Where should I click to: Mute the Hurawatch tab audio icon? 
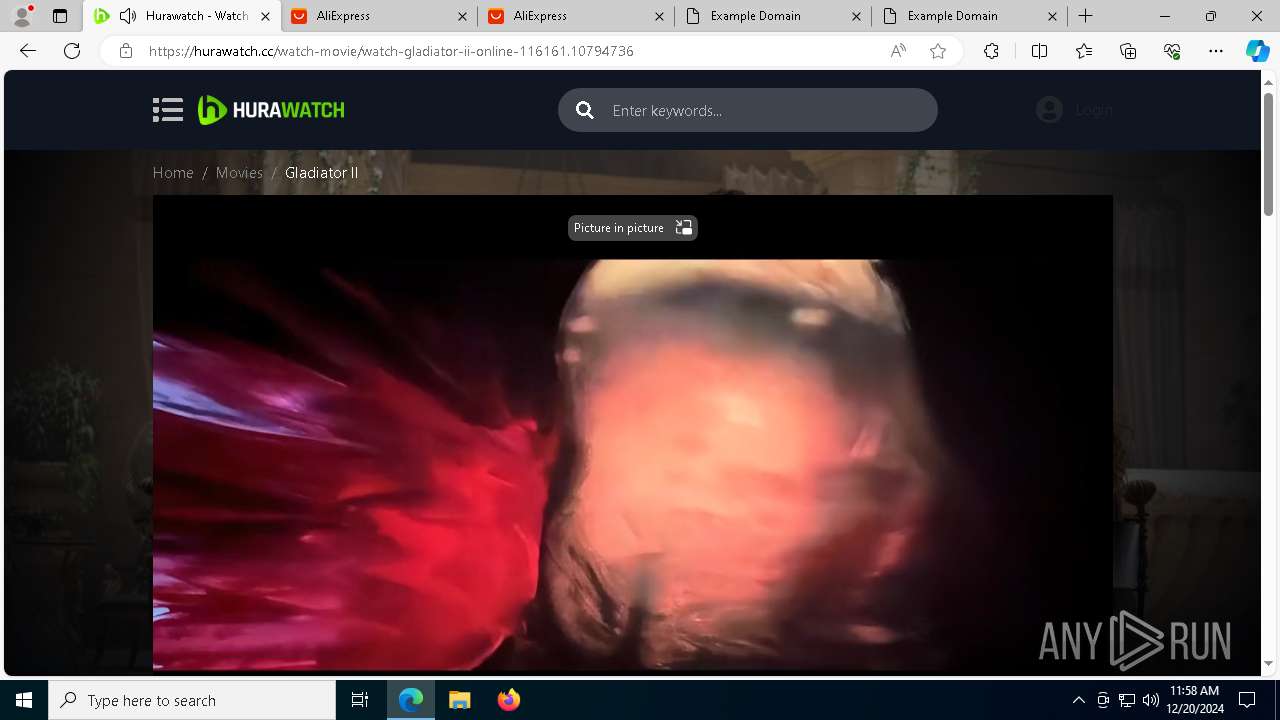(x=127, y=16)
